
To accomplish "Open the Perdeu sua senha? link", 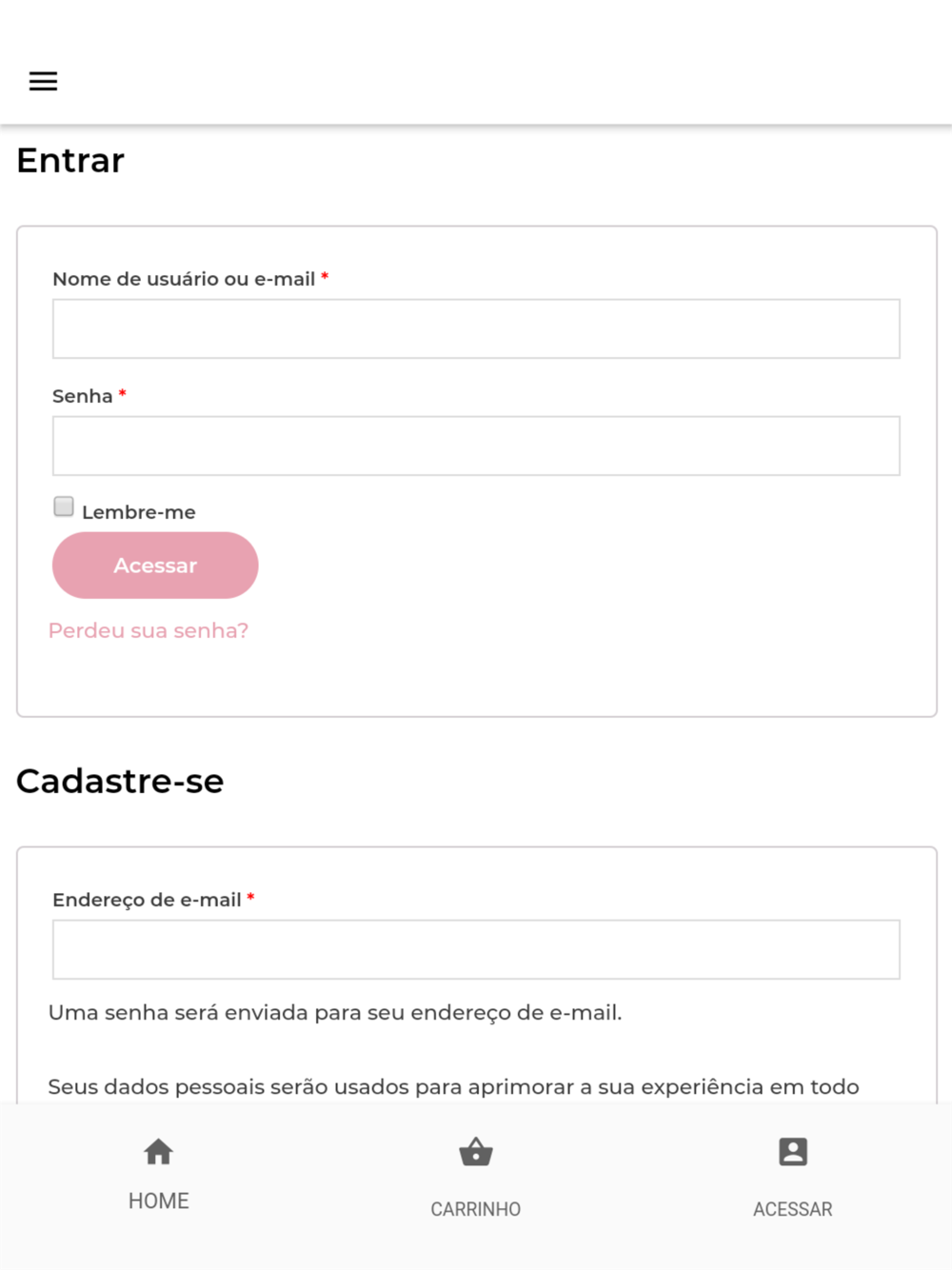I will (x=149, y=630).
